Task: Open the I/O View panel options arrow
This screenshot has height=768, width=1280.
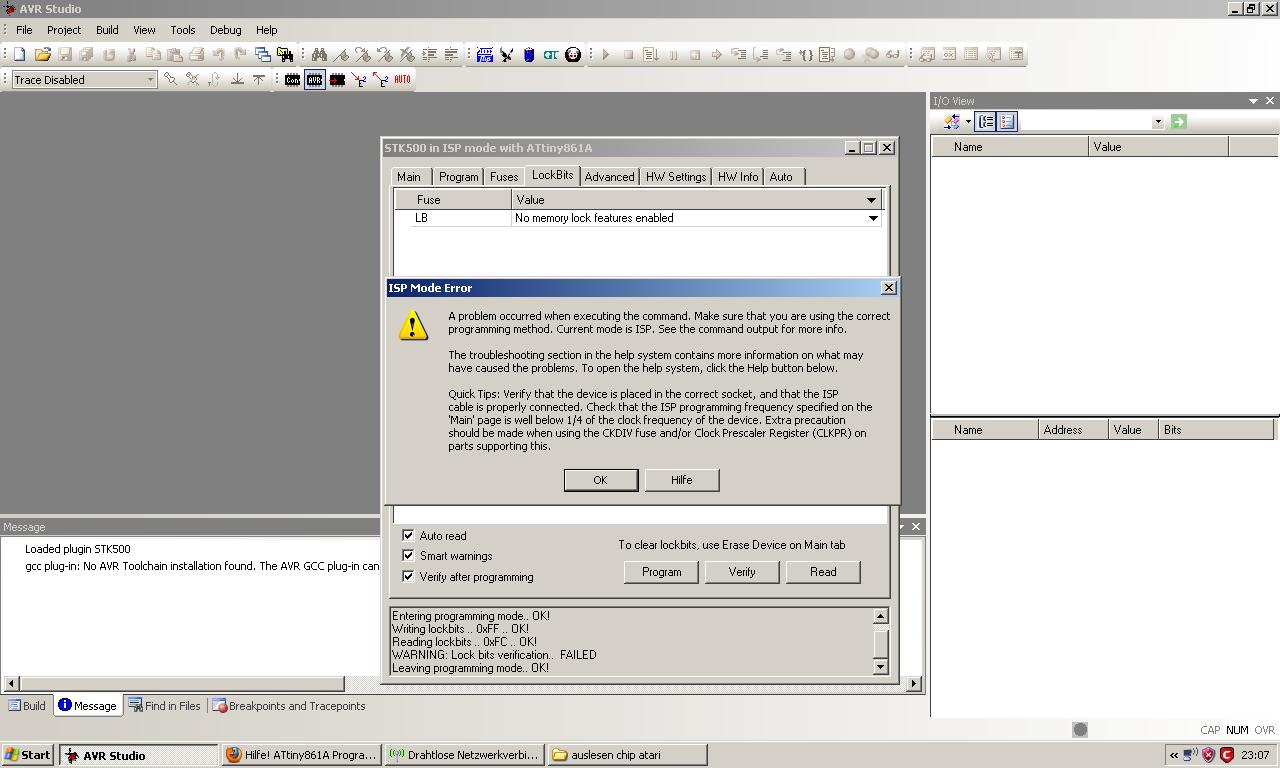Action: pos(1253,101)
